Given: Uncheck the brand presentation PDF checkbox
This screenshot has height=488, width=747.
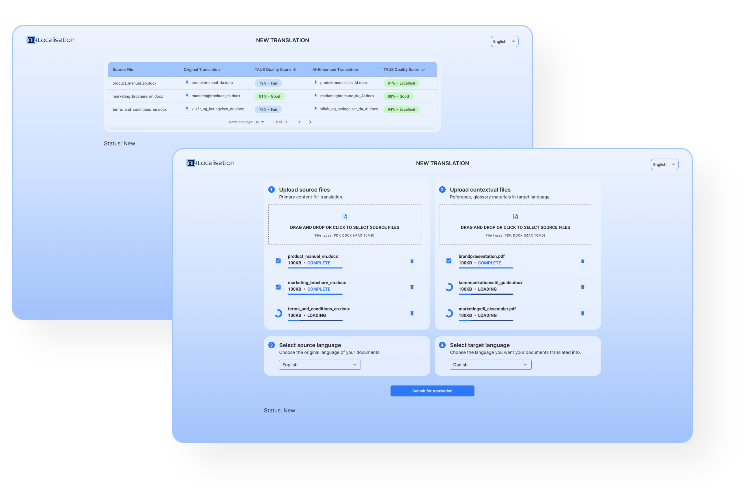Looking at the screenshot, I should (x=449, y=260).
